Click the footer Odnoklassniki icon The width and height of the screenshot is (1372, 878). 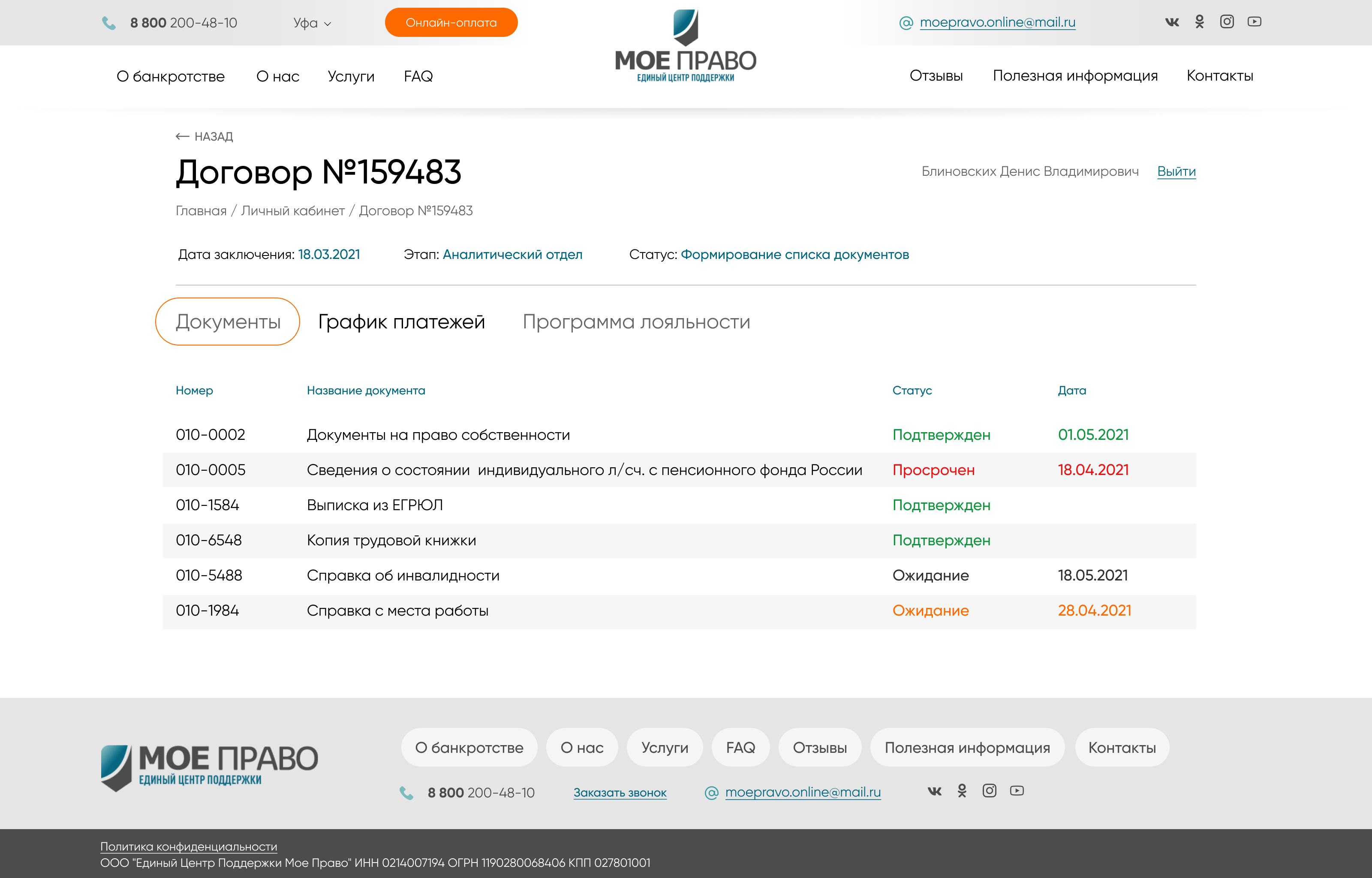pos(962,791)
